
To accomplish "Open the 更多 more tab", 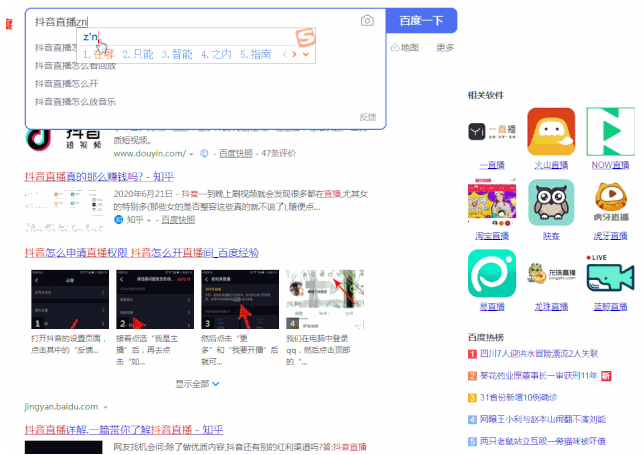I will (445, 48).
